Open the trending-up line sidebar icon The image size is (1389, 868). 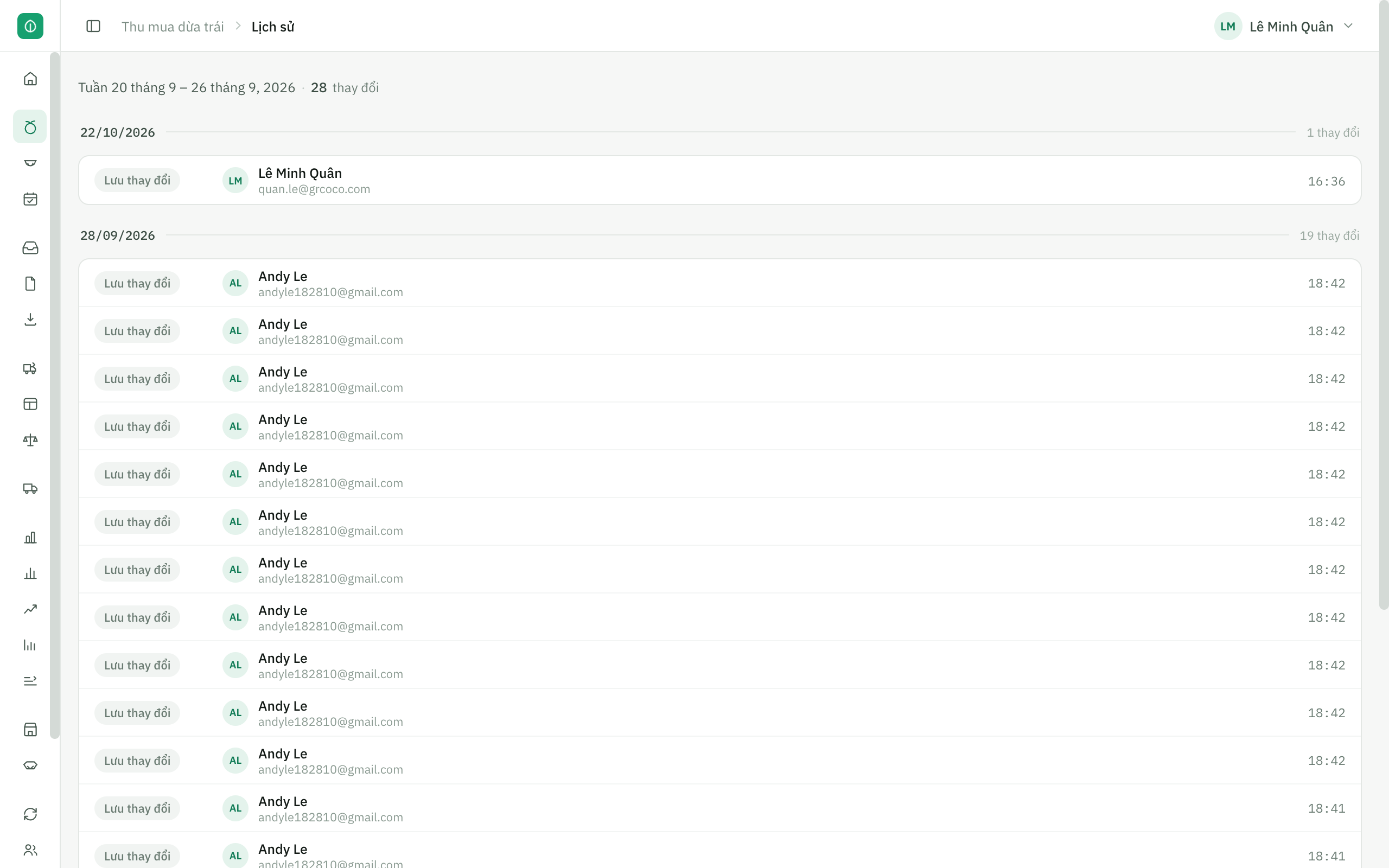coord(30,609)
